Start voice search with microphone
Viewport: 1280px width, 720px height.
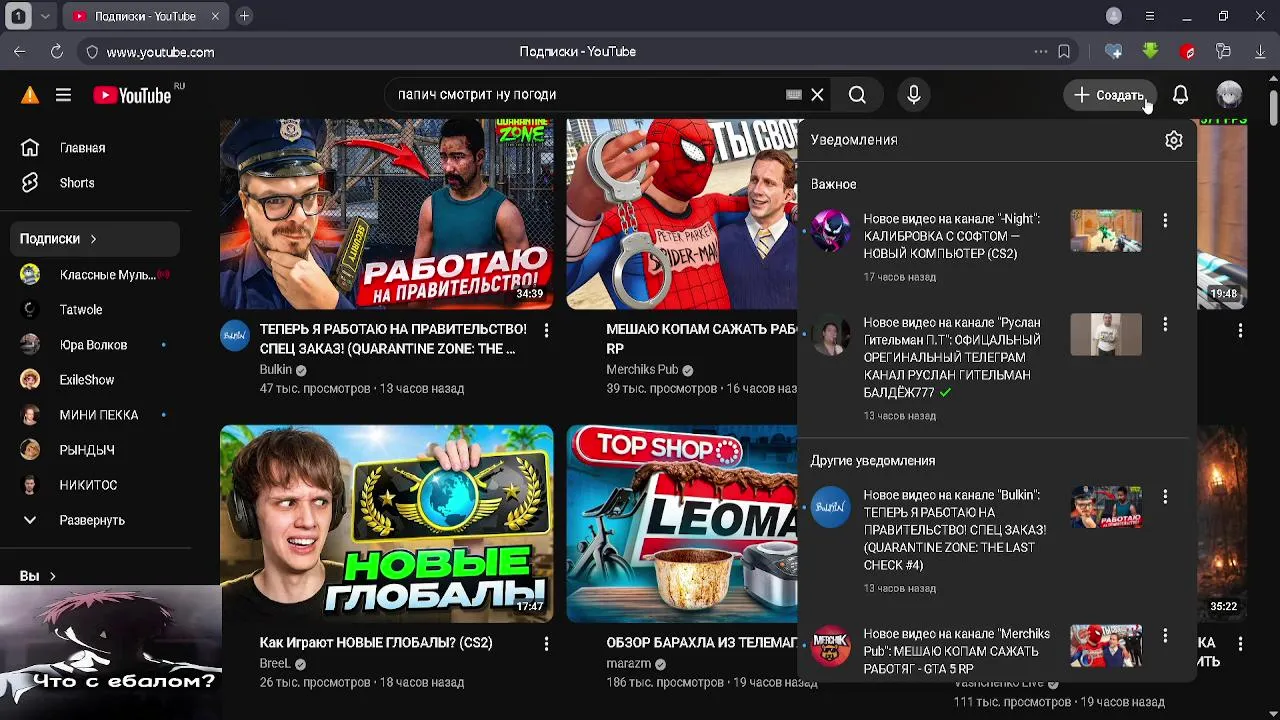[x=913, y=95]
